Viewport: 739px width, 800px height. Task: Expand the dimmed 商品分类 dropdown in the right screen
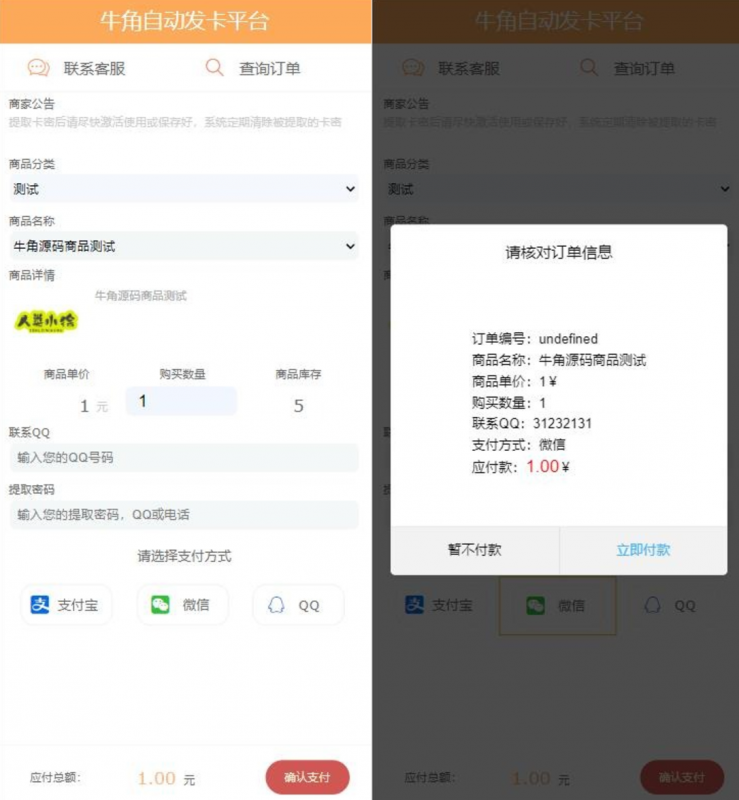tap(559, 189)
